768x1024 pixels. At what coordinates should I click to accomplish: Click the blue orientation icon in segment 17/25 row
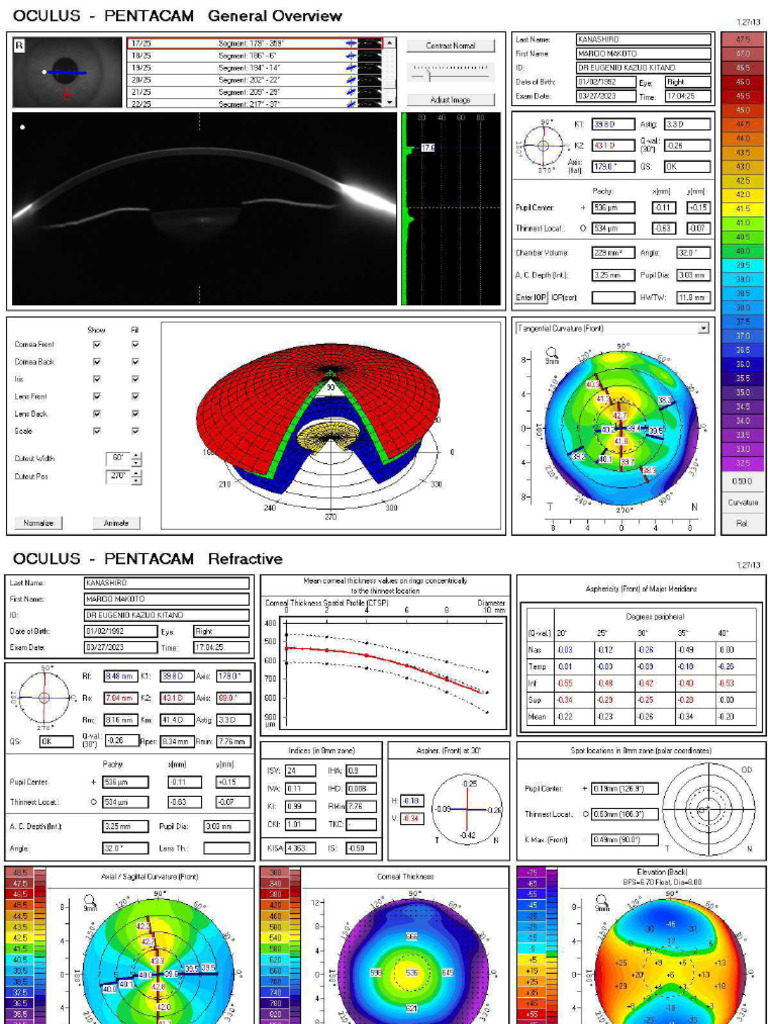click(351, 43)
